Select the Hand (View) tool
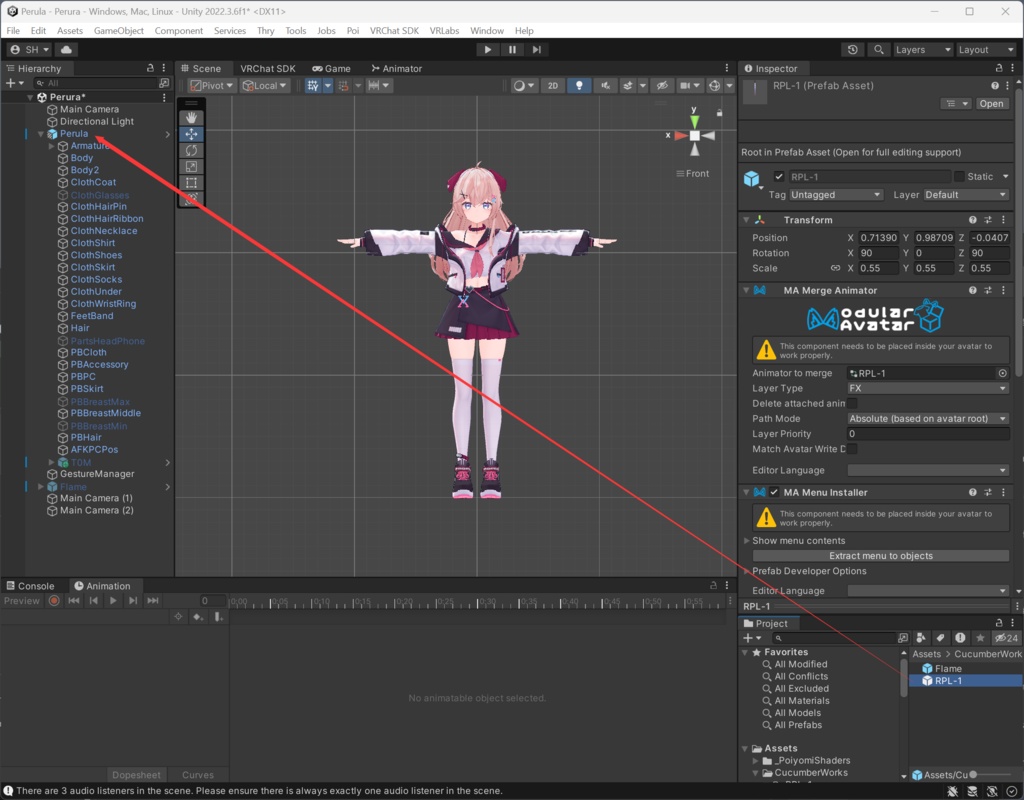This screenshot has height=800, width=1024. pyautogui.click(x=191, y=118)
